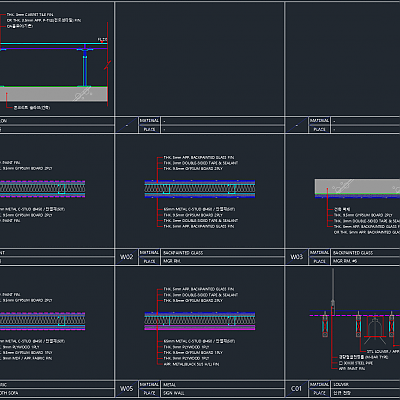This screenshot has width=400, height=400.
Task: Select the LOUVER material text for C01
Action: [341, 385]
